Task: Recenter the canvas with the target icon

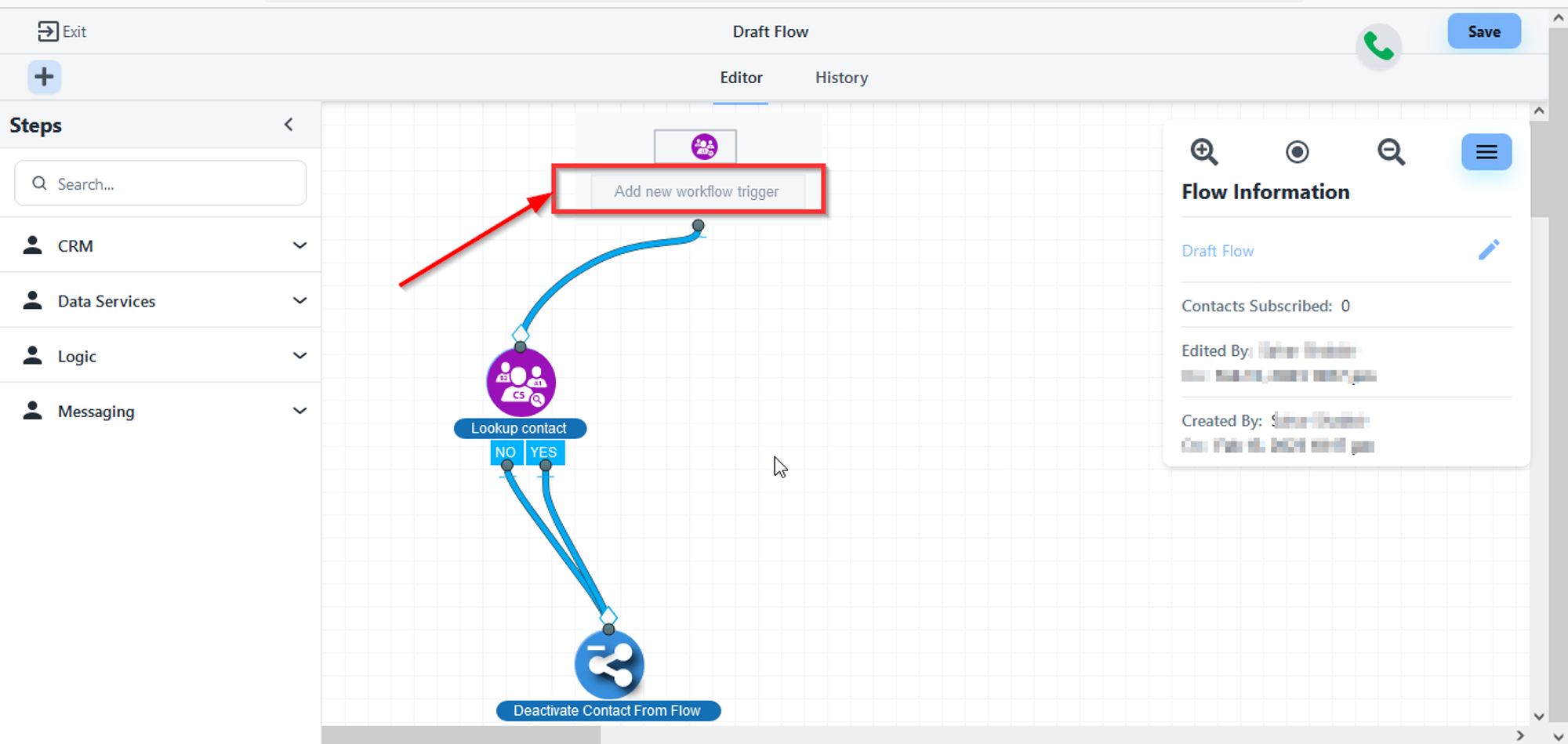Action: click(x=1298, y=151)
